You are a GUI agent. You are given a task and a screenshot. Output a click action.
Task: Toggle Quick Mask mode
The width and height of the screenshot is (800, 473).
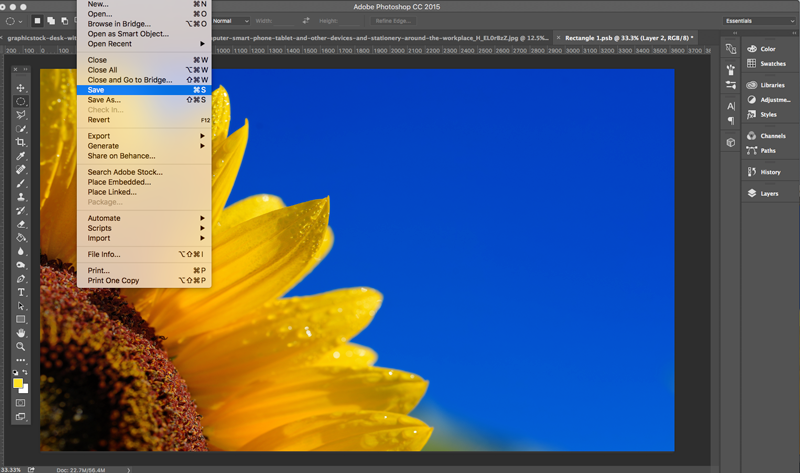pyautogui.click(x=20, y=403)
